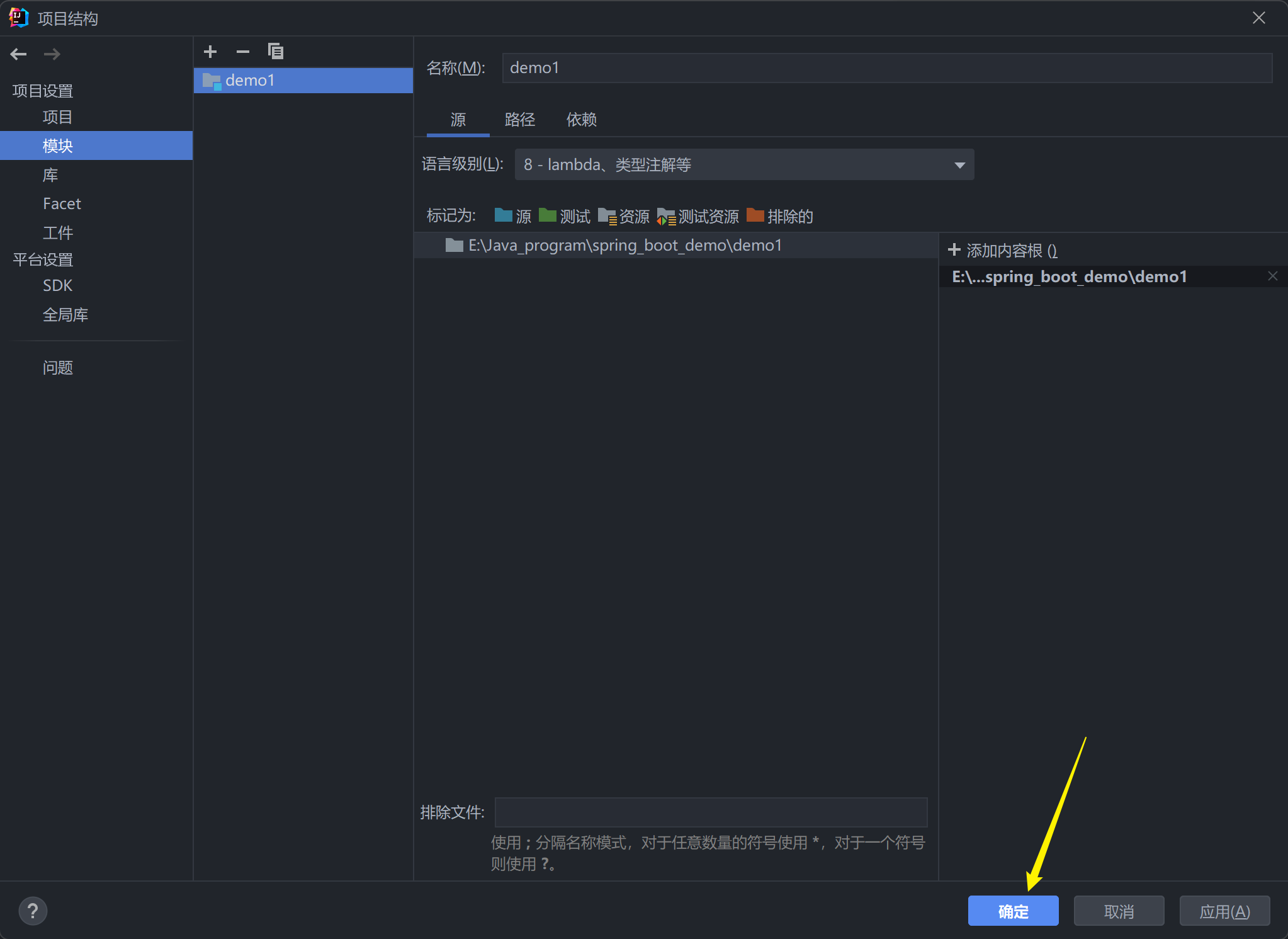Open help with question mark icon
The image size is (1288, 939).
pyautogui.click(x=33, y=911)
